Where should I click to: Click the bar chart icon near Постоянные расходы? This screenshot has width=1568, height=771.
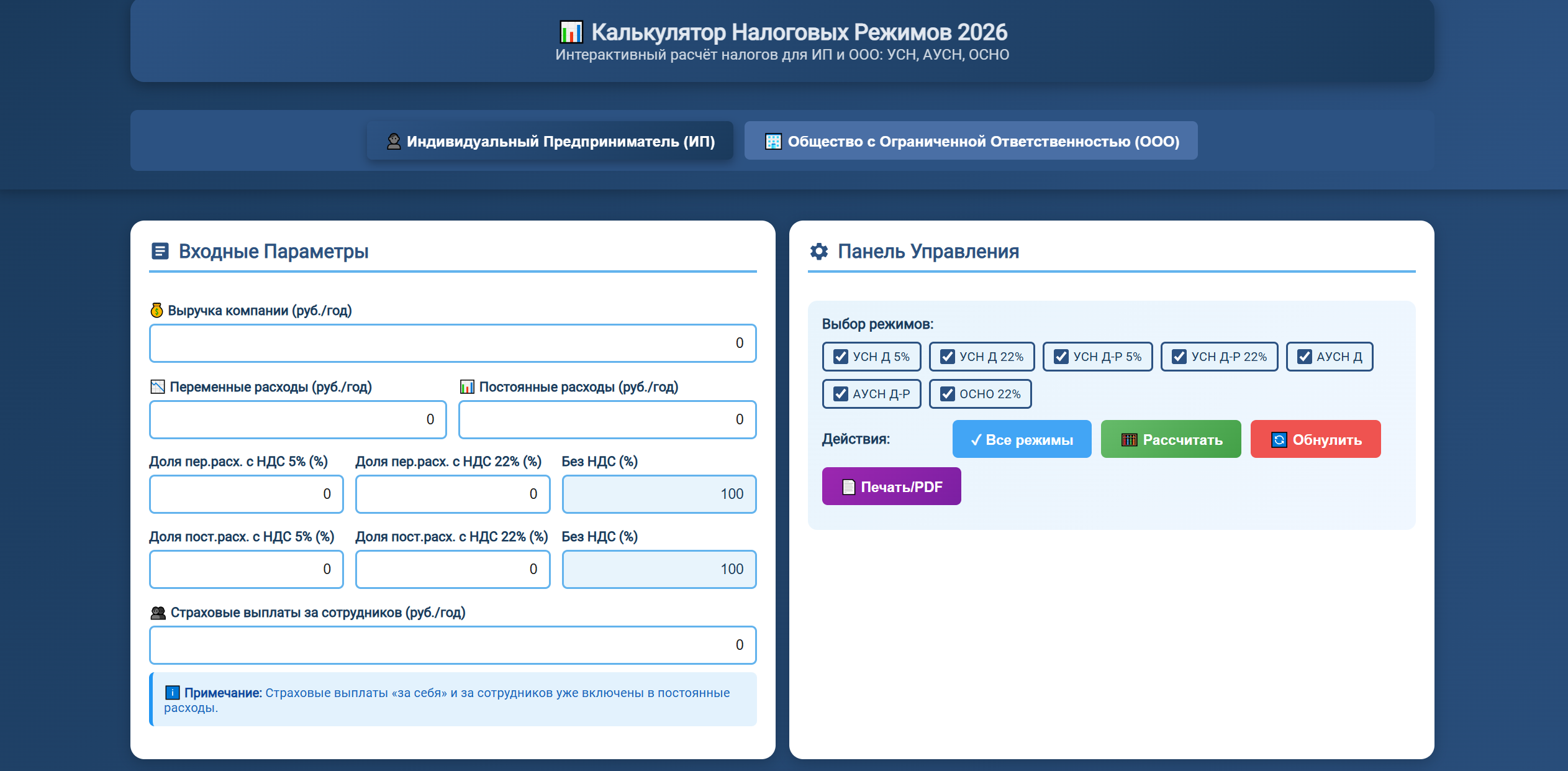coord(467,386)
